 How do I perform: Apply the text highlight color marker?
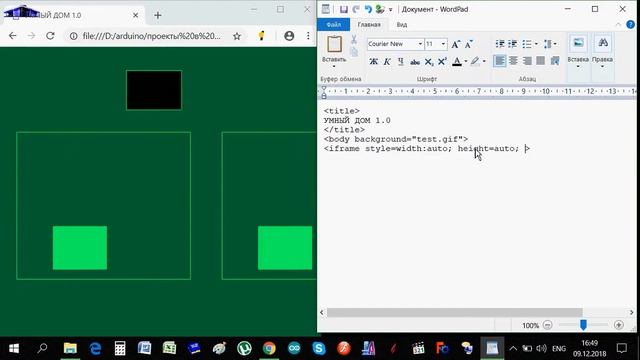click(x=475, y=62)
